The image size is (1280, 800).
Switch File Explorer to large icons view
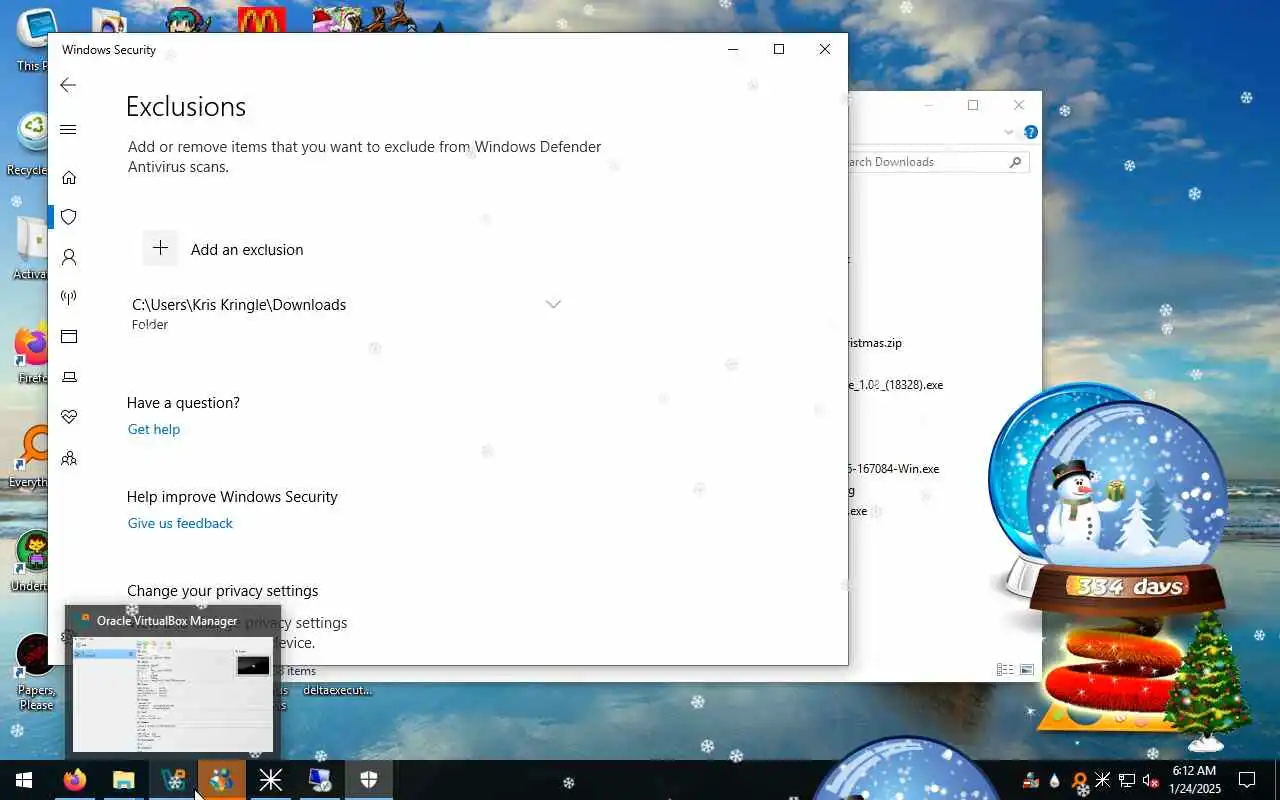[1025, 670]
